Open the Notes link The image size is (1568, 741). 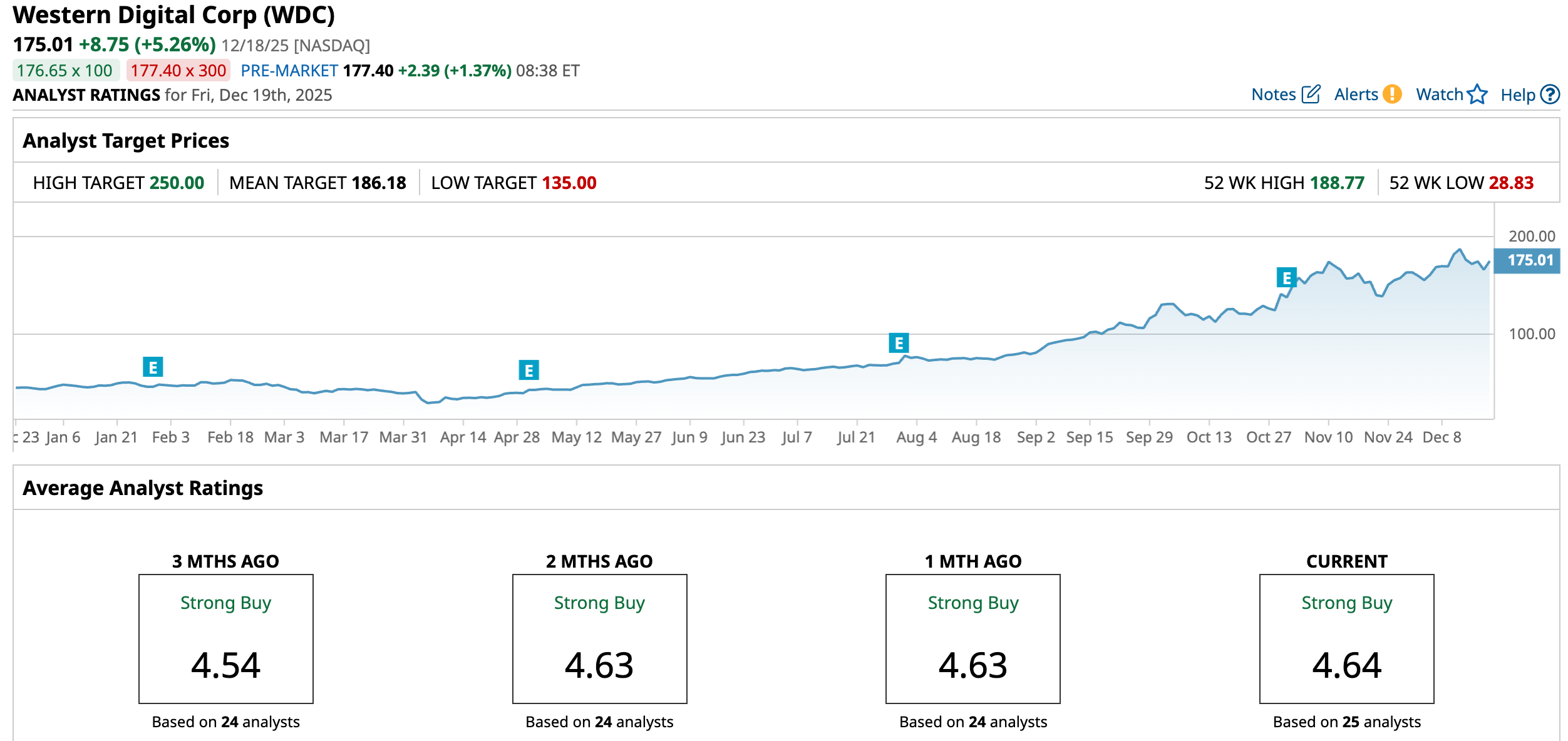(x=1273, y=95)
